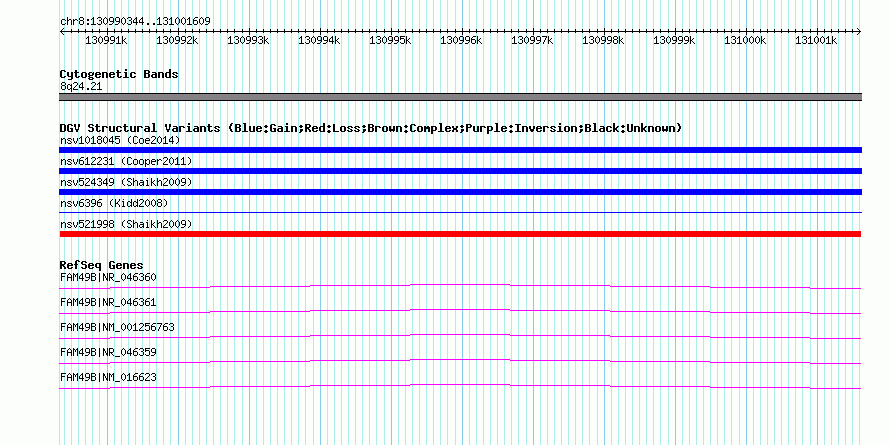Open gene label FAM49B|NR_046361
Screen dimensions: 890x445
coord(108,303)
